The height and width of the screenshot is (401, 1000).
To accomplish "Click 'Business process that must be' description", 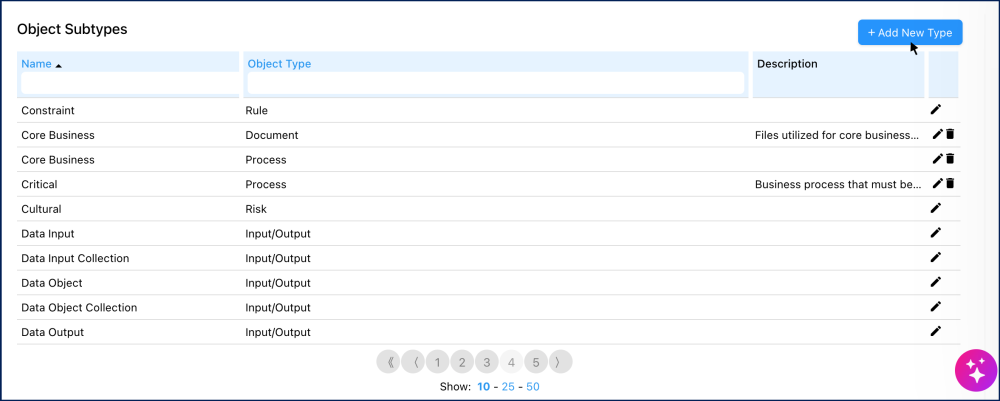I will [x=837, y=184].
